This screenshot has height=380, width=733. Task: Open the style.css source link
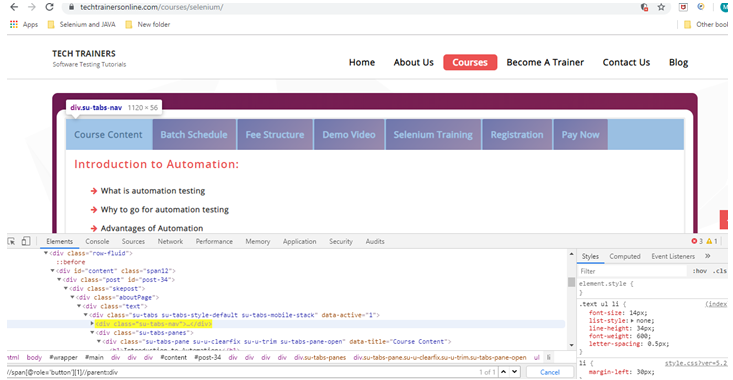(696, 363)
